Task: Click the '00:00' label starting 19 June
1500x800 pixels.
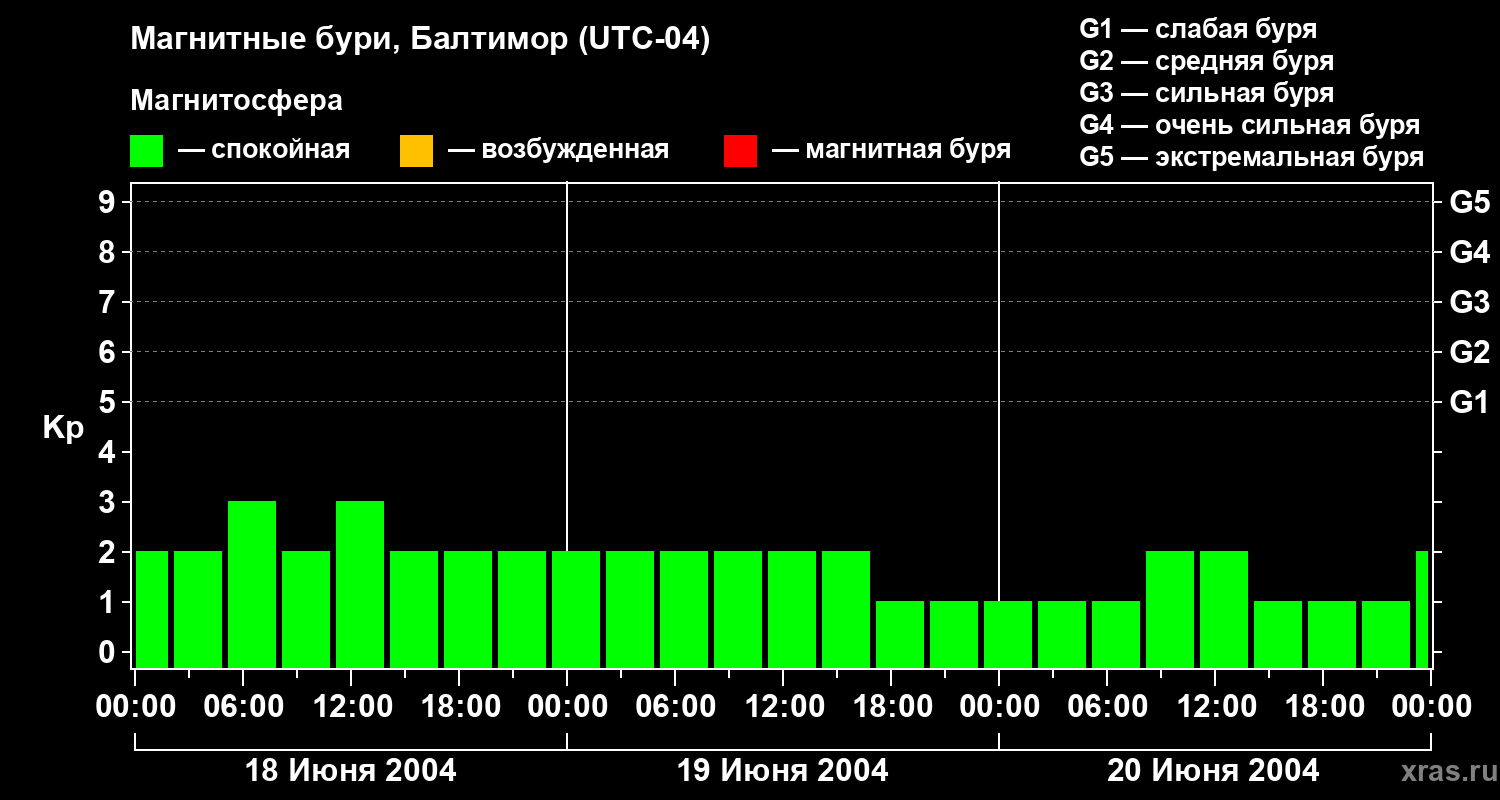Action: (x=567, y=707)
